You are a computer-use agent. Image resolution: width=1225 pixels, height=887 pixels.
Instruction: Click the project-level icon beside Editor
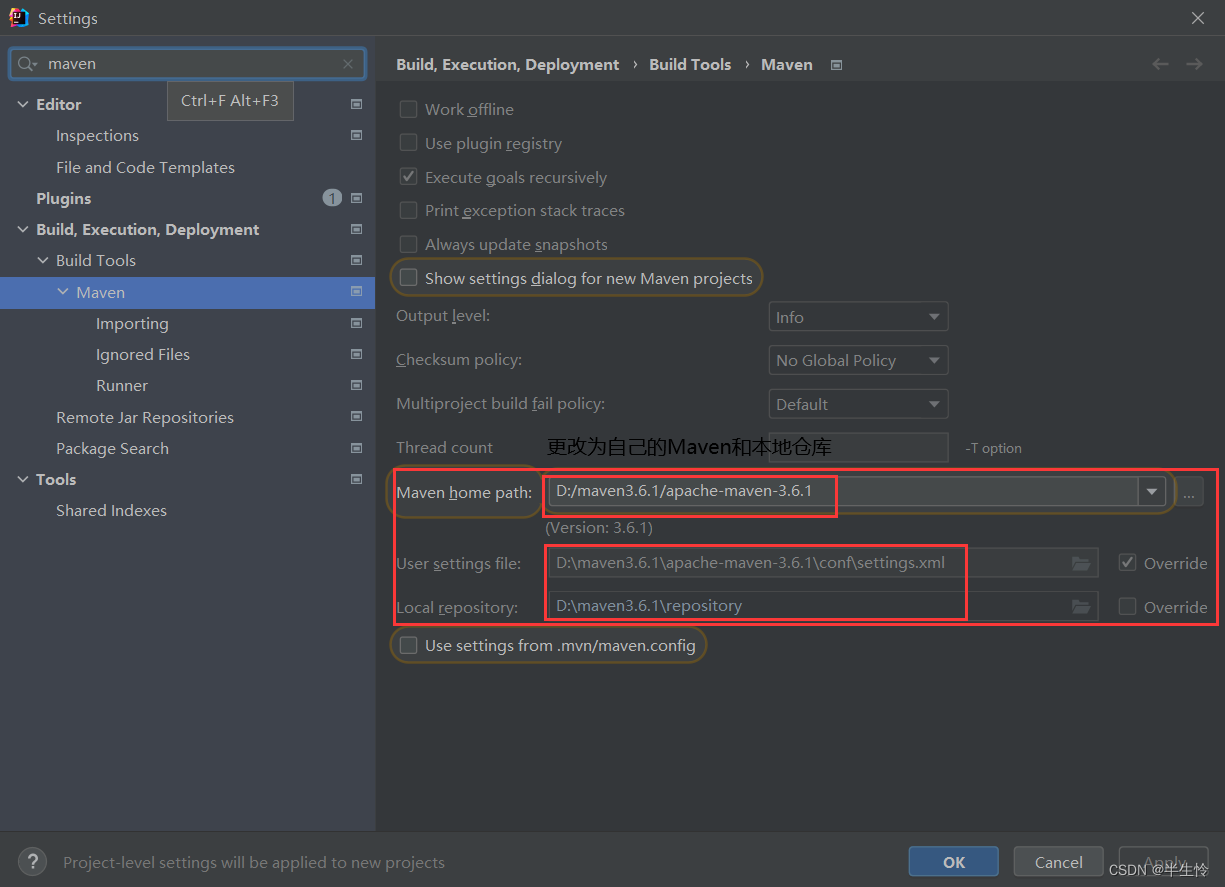click(x=357, y=104)
